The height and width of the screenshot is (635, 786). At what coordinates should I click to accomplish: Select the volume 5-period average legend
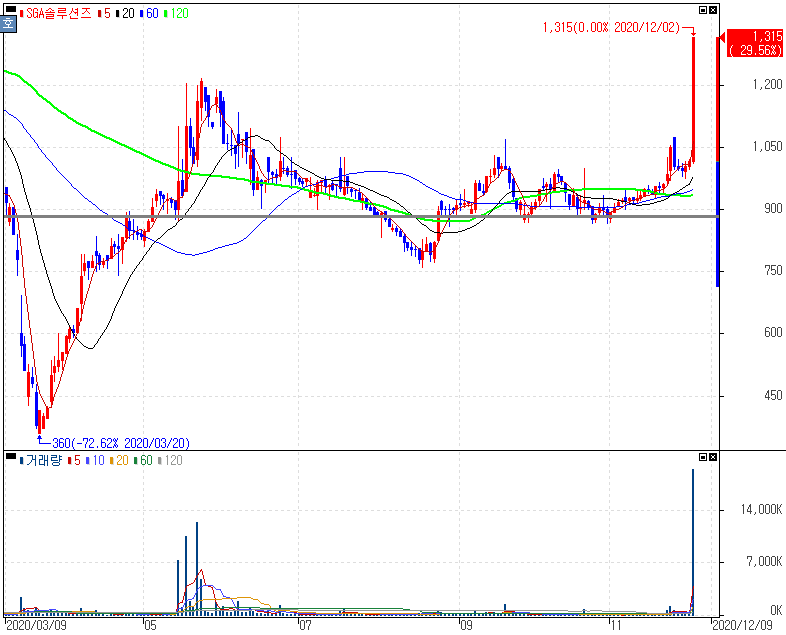coord(74,460)
